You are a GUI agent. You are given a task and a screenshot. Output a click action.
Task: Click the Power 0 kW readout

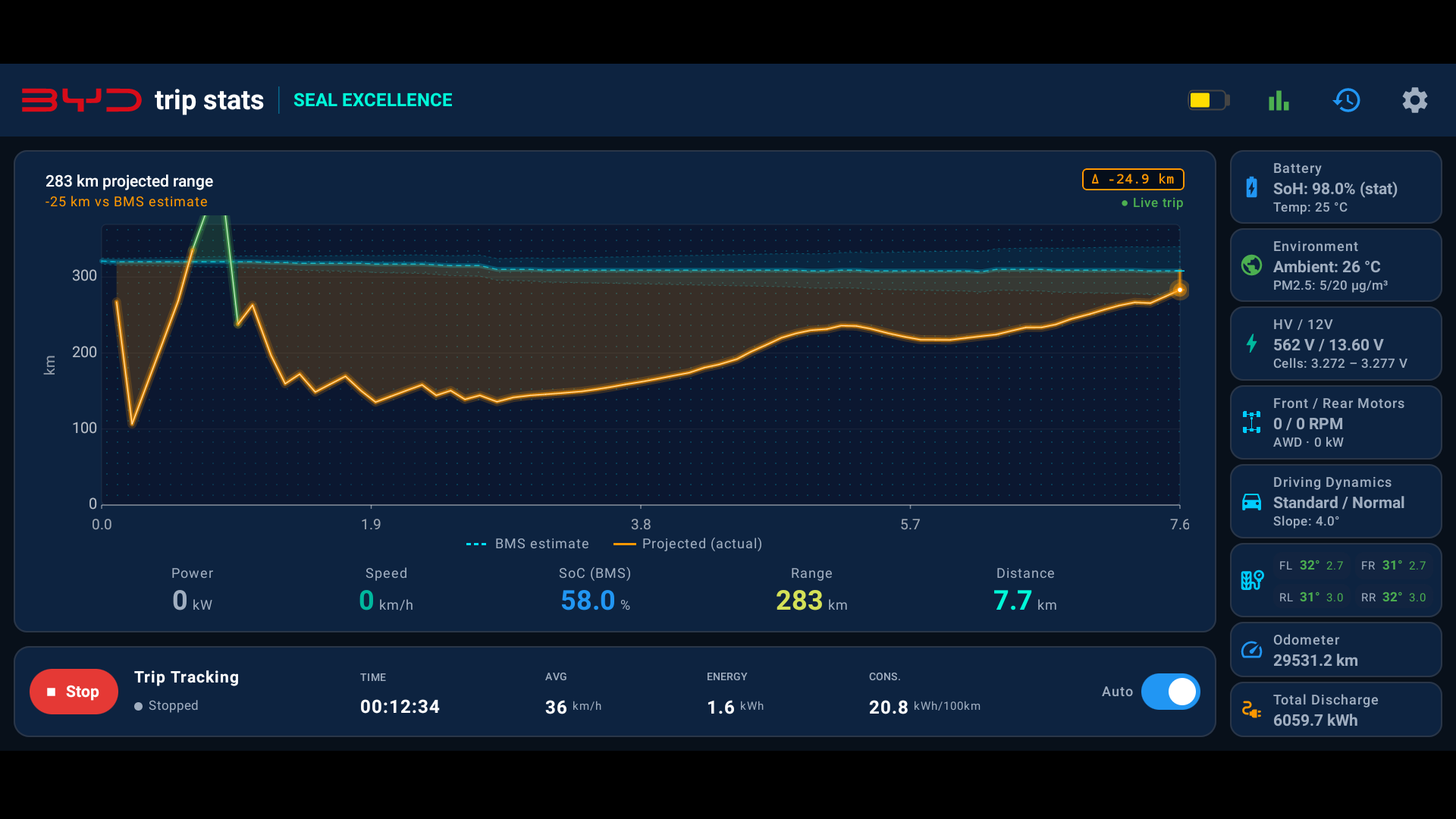192,591
